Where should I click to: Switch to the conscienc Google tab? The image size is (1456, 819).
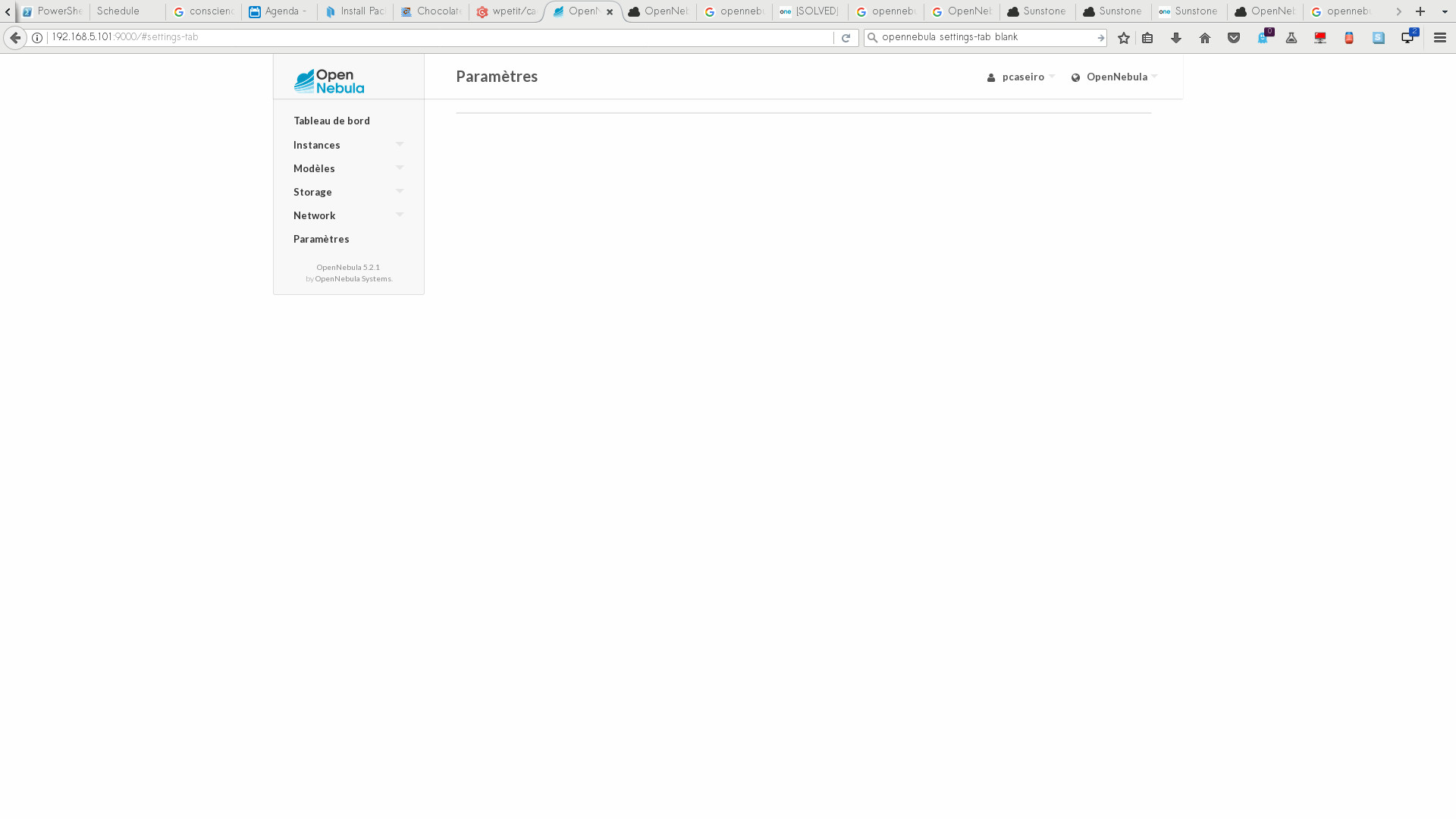point(203,11)
